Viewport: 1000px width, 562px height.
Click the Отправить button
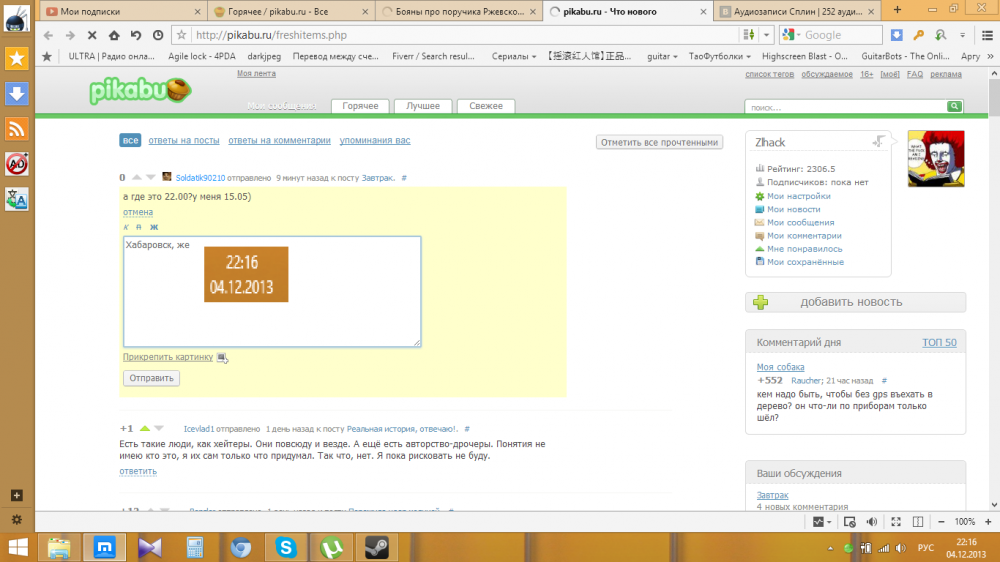click(x=151, y=378)
